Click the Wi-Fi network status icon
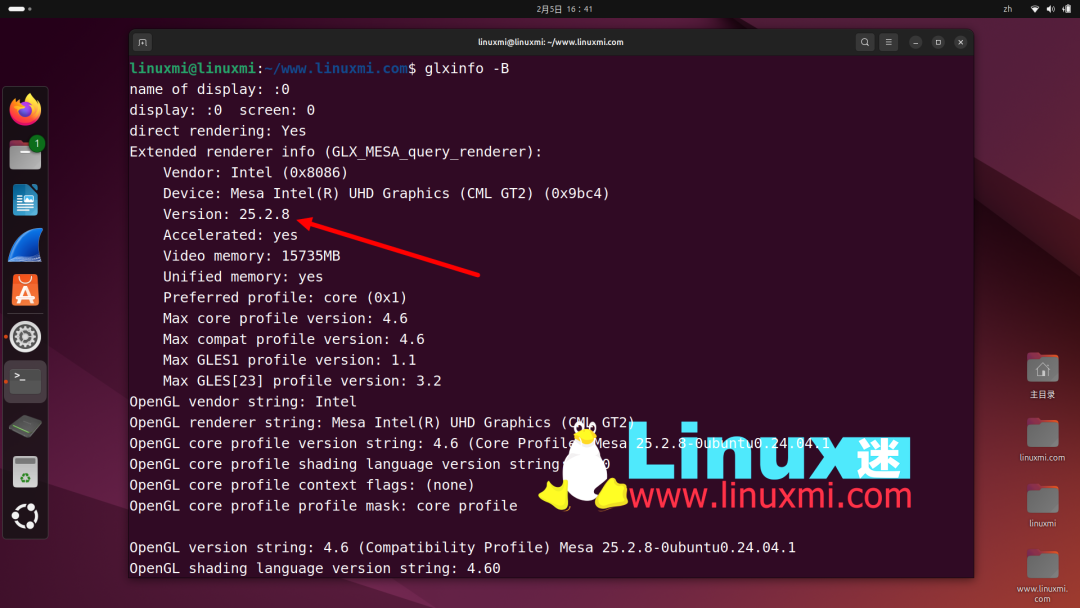 pos(1035,9)
